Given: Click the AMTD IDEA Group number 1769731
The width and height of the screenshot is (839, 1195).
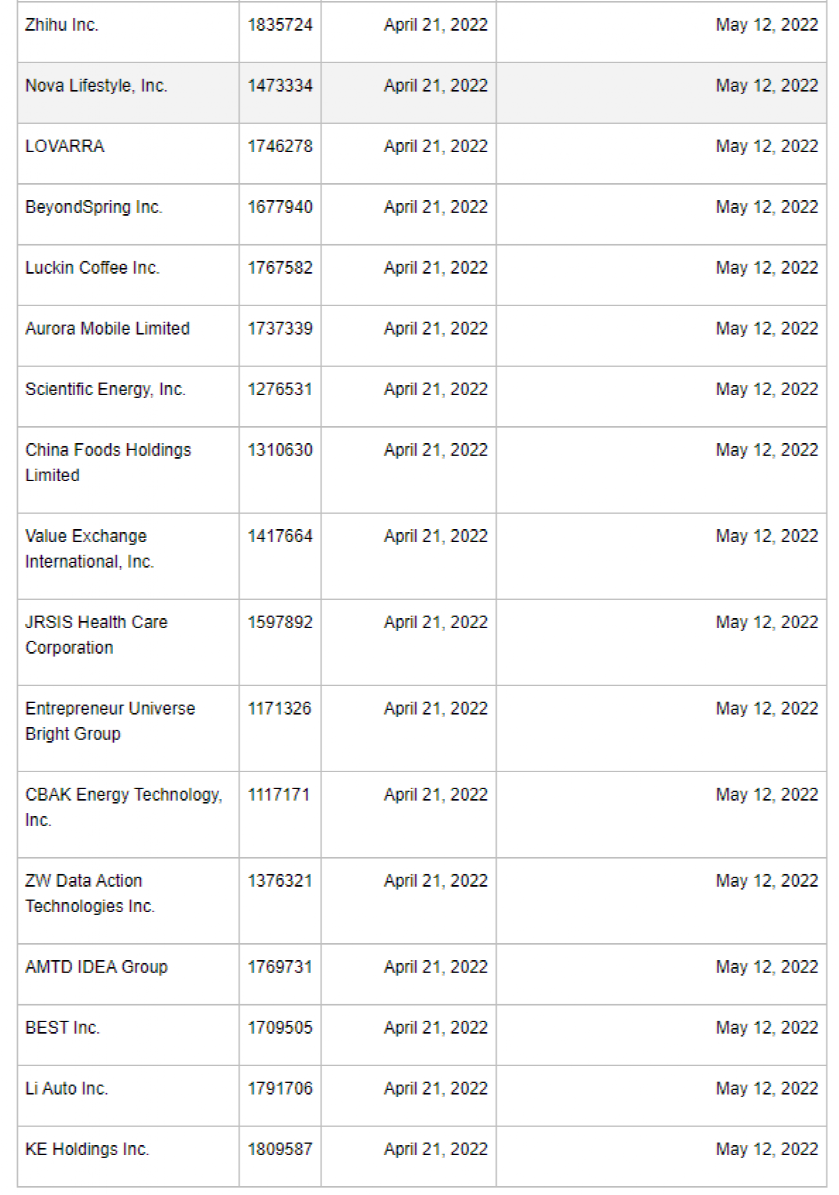Looking at the screenshot, I should (x=280, y=967).
